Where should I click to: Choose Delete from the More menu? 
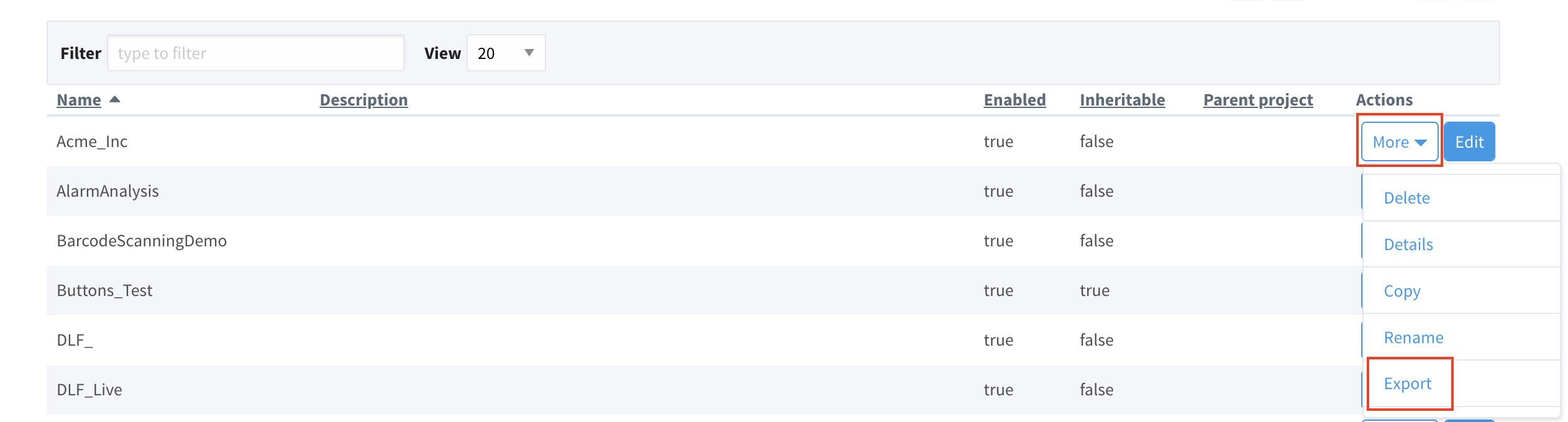coord(1406,198)
